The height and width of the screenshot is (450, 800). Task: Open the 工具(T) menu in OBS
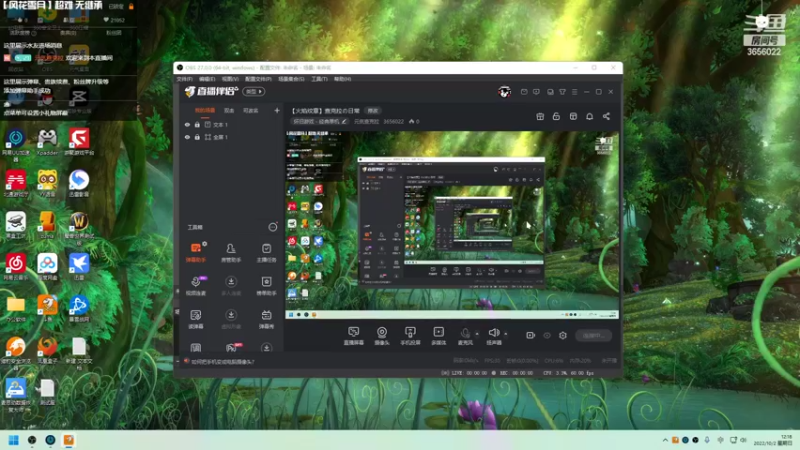[319, 79]
